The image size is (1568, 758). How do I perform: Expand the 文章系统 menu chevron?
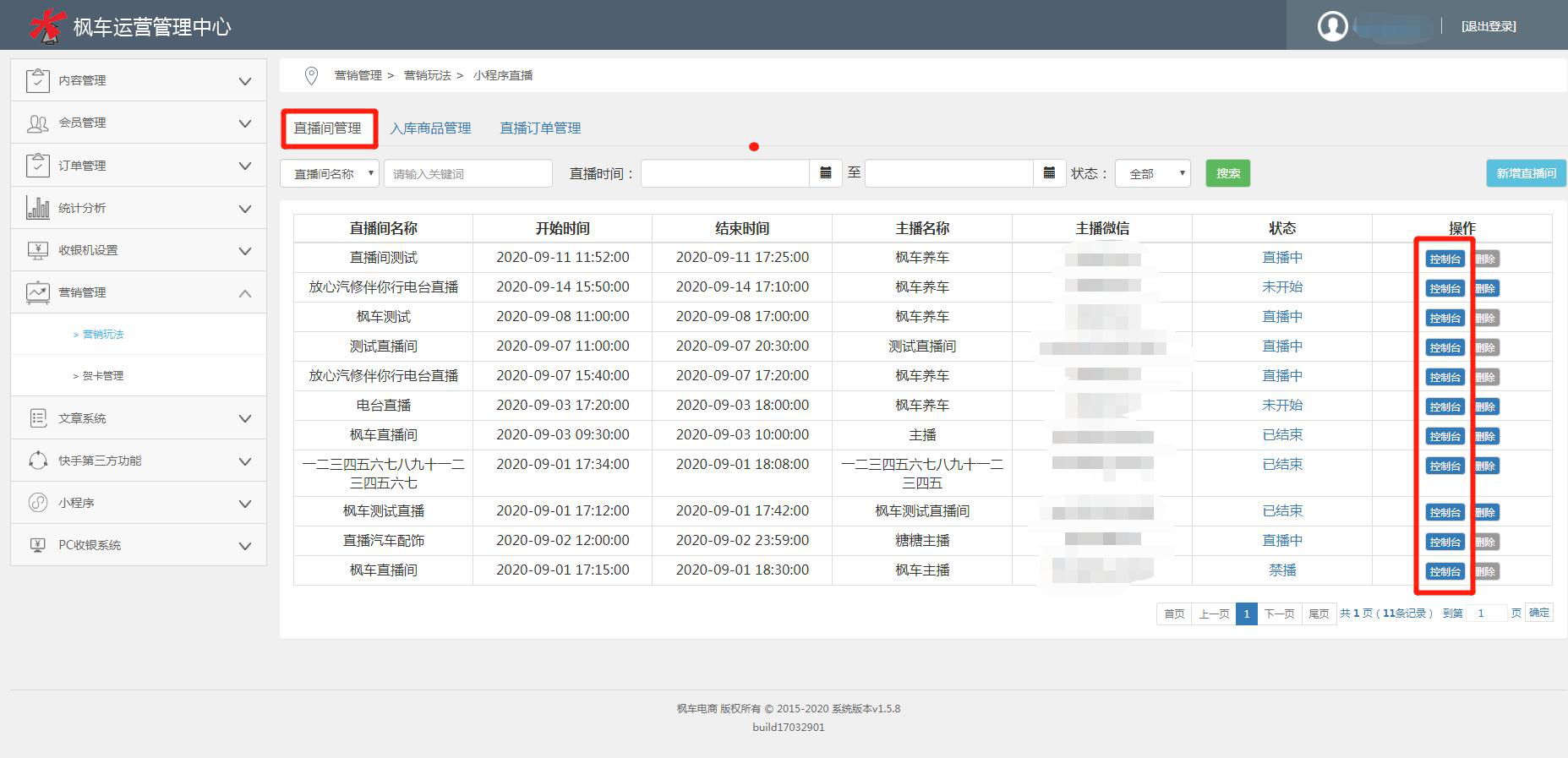pos(245,418)
